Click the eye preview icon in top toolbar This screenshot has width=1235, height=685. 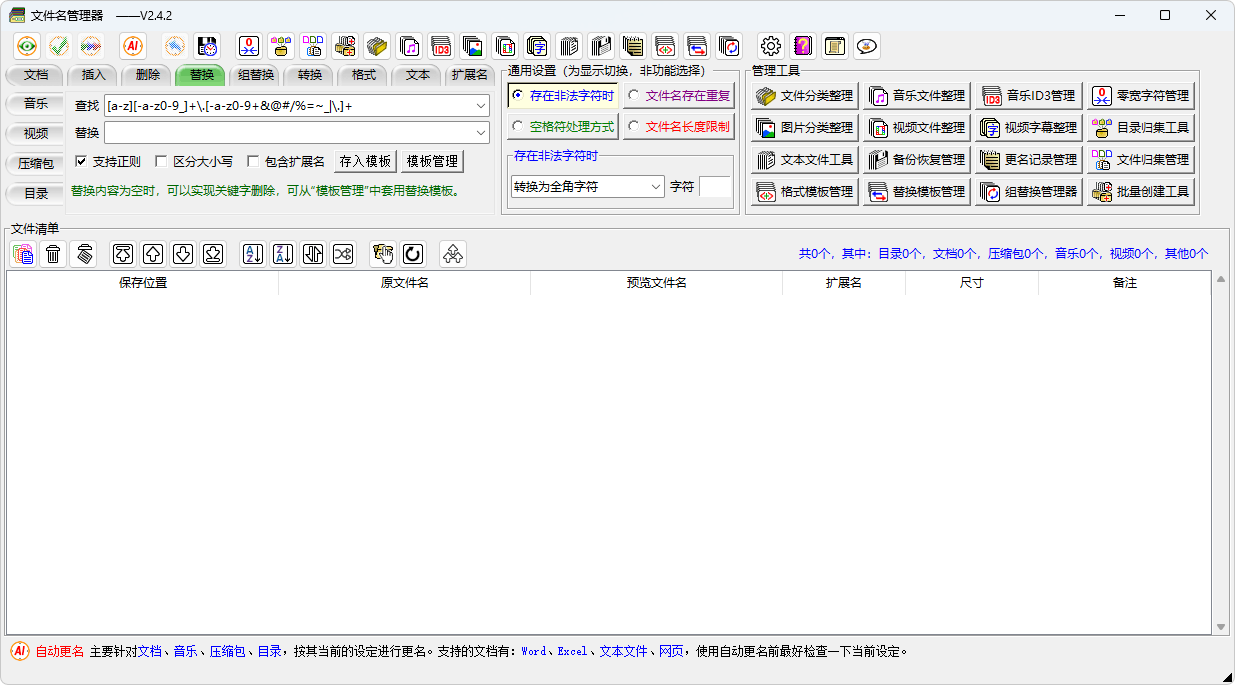pos(27,46)
